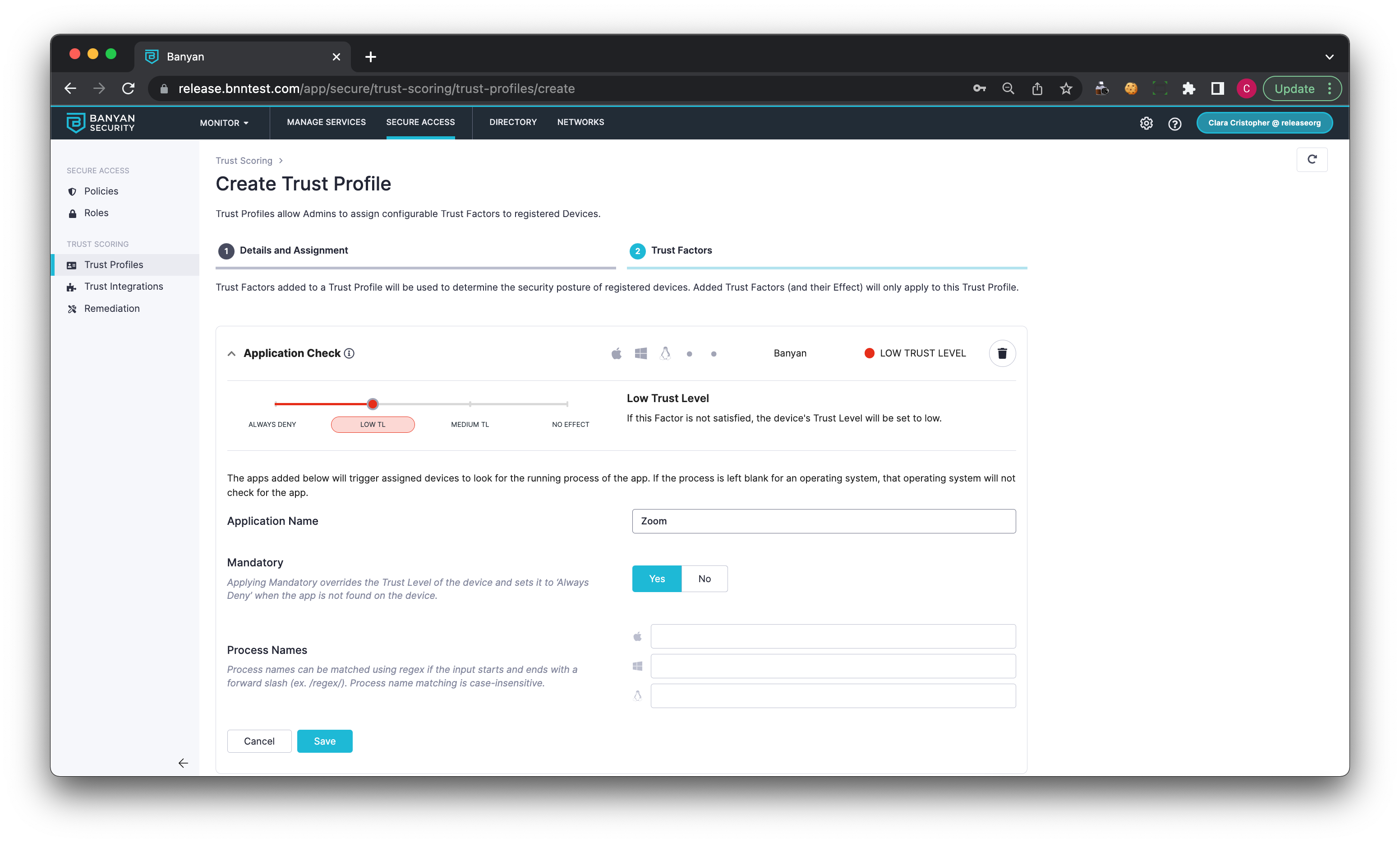This screenshot has height=843, width=1400.
Task: Set Mandatory to No
Action: 704,578
